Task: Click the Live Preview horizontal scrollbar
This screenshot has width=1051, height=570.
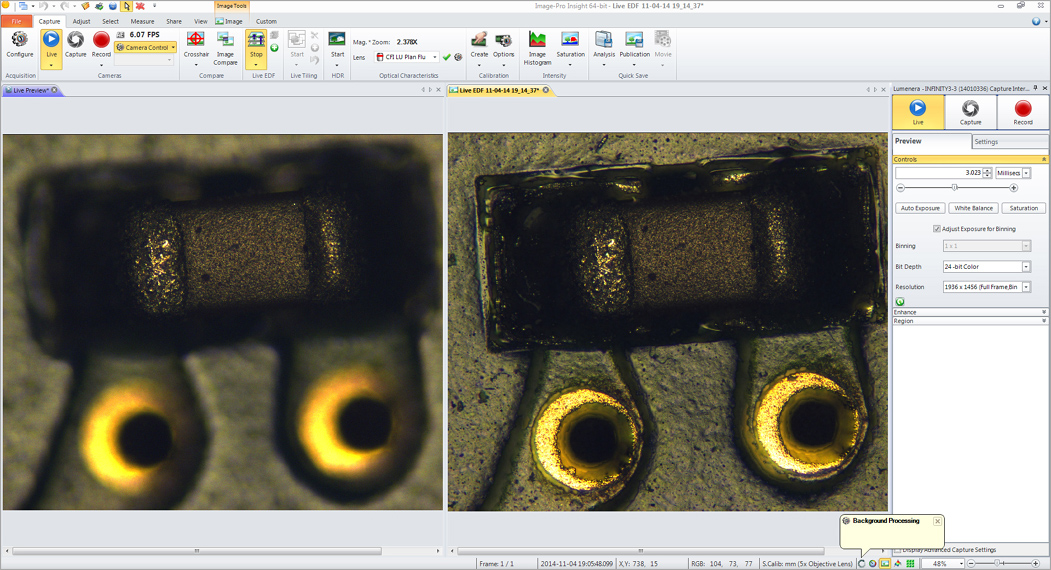Action: coord(197,551)
